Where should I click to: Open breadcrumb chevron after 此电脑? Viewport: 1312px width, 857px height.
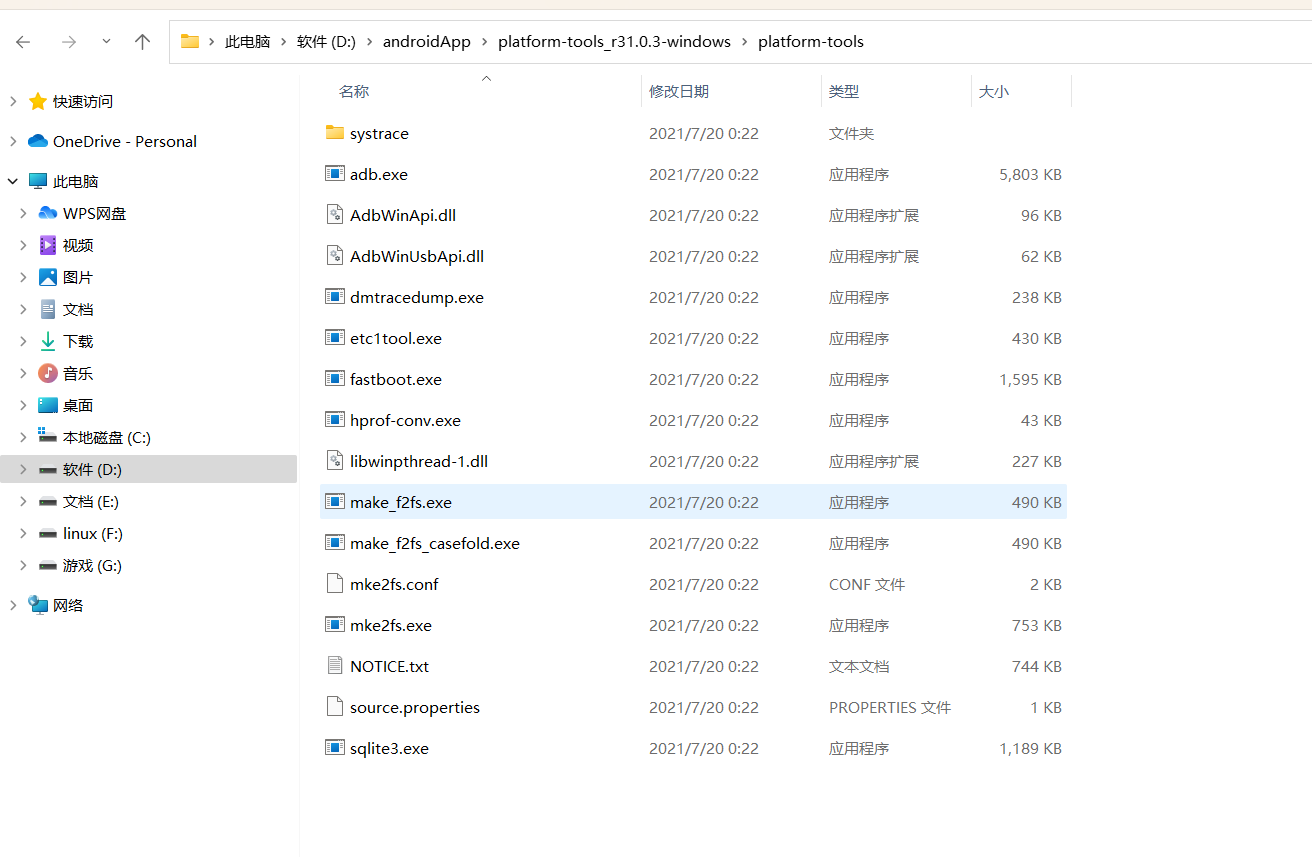click(x=284, y=42)
